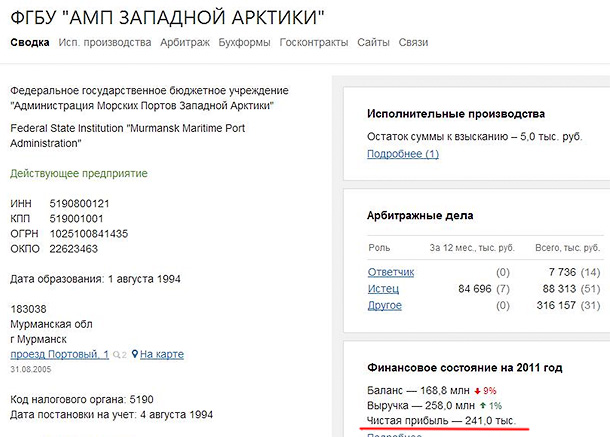Image resolution: width=610 pixels, height=437 pixels.
Task: Switch to the Связи tab
Action: 413,43
